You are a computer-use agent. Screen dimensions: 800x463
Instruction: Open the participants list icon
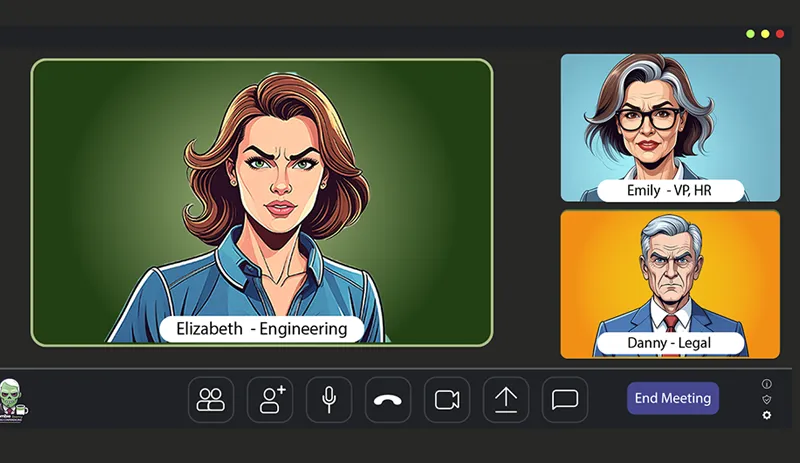pyautogui.click(x=211, y=400)
